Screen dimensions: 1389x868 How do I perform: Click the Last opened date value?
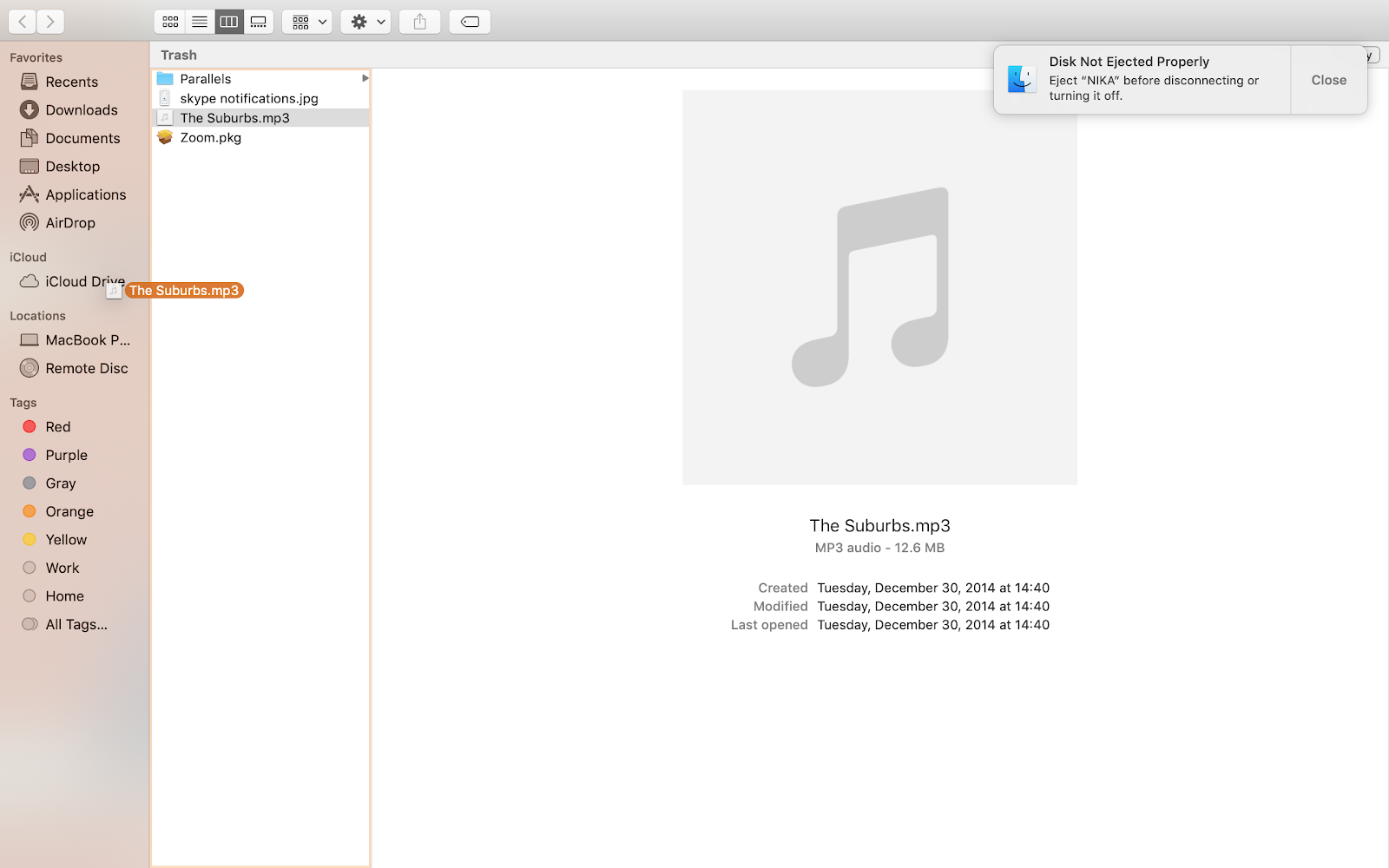tap(933, 625)
